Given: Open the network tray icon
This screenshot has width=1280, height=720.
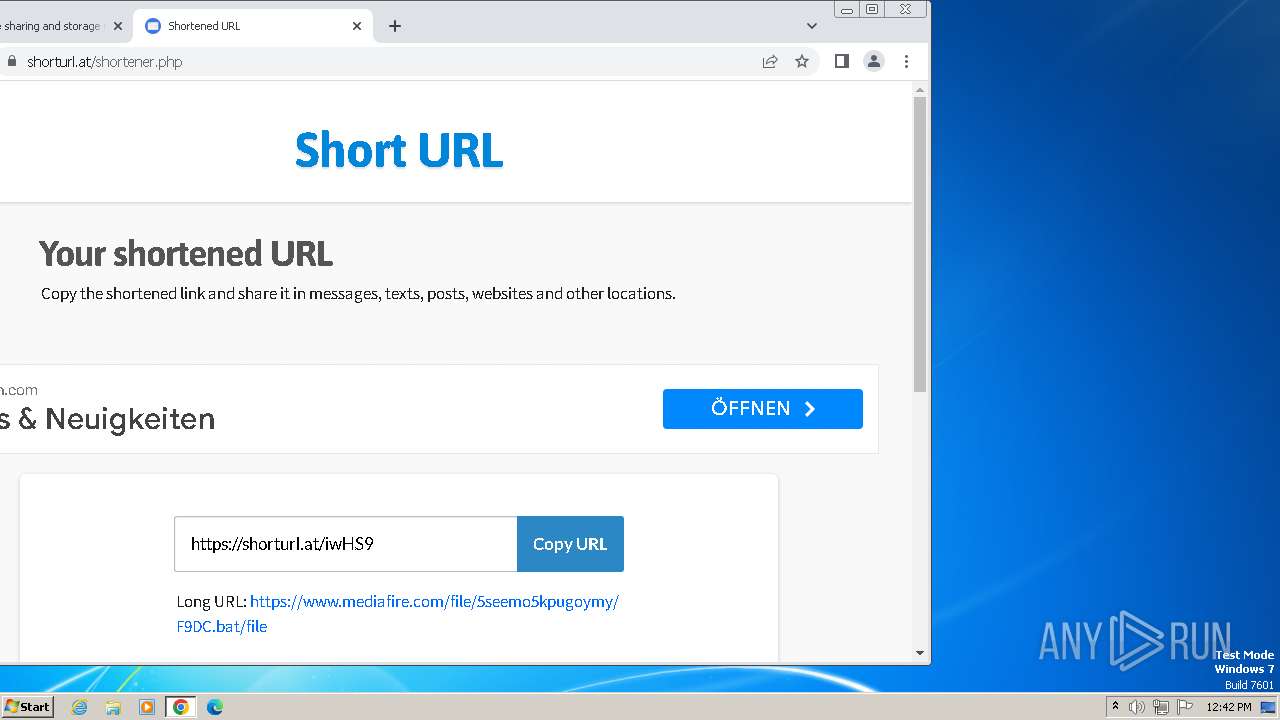Looking at the screenshot, I should (1161, 707).
